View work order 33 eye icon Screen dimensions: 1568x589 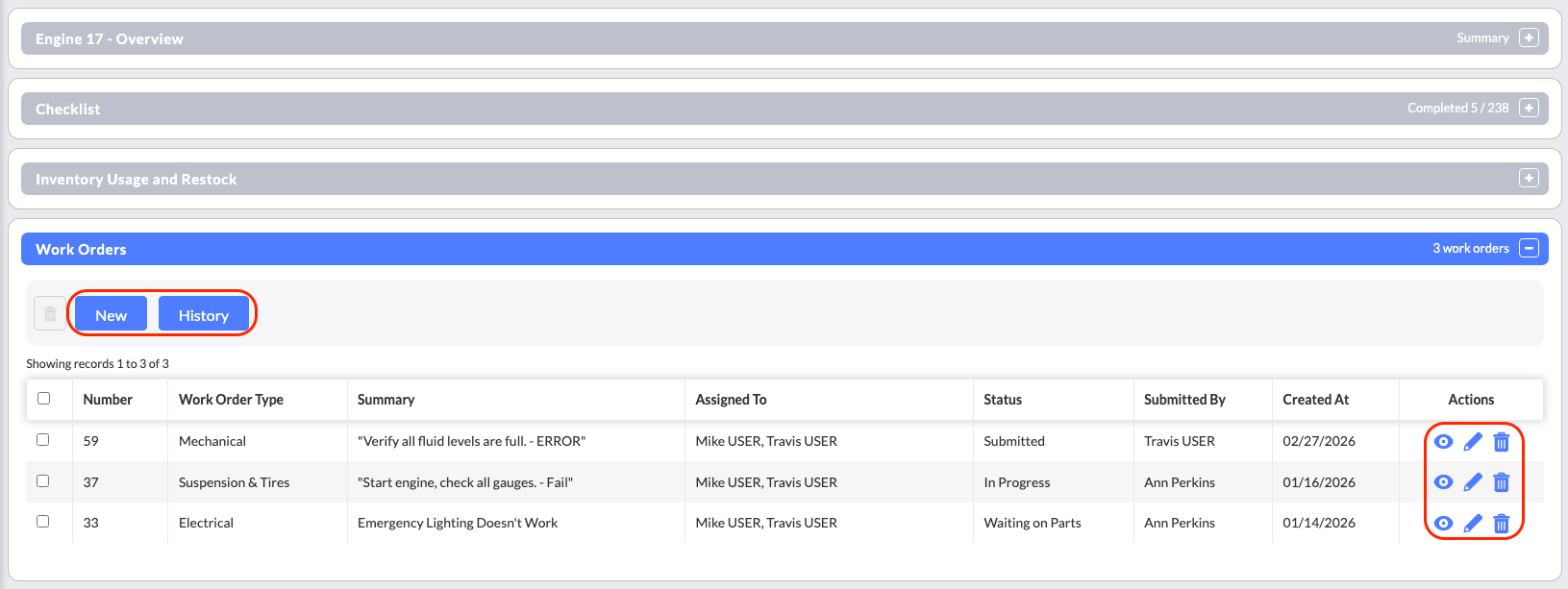[x=1443, y=524]
